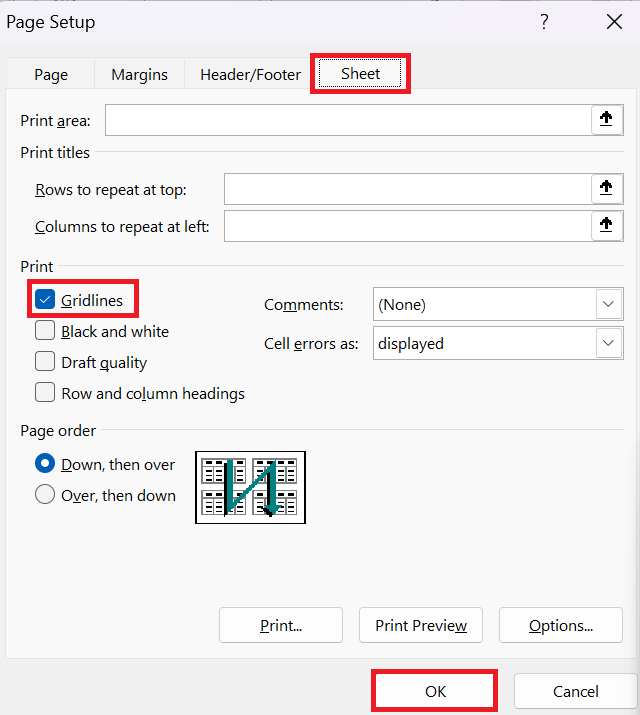Enable Black and white printing
The image size is (640, 715).
pos(45,331)
